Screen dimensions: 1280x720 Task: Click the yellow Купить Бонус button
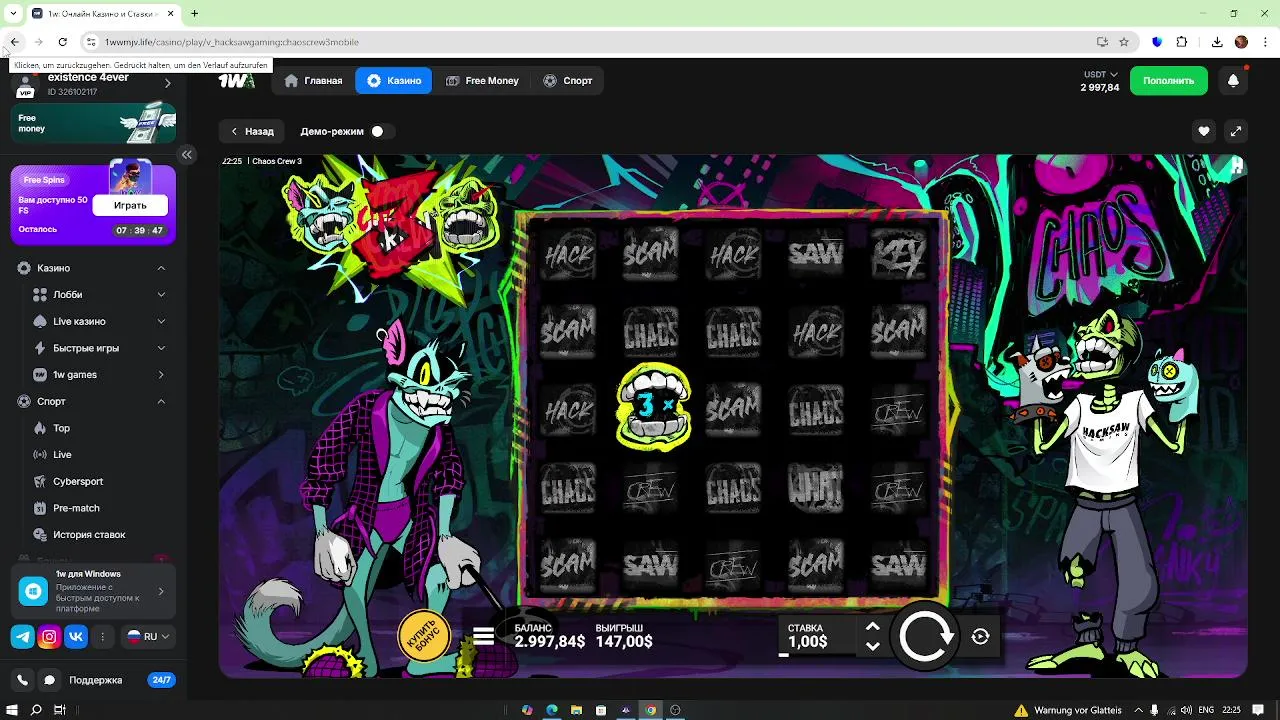click(423, 635)
